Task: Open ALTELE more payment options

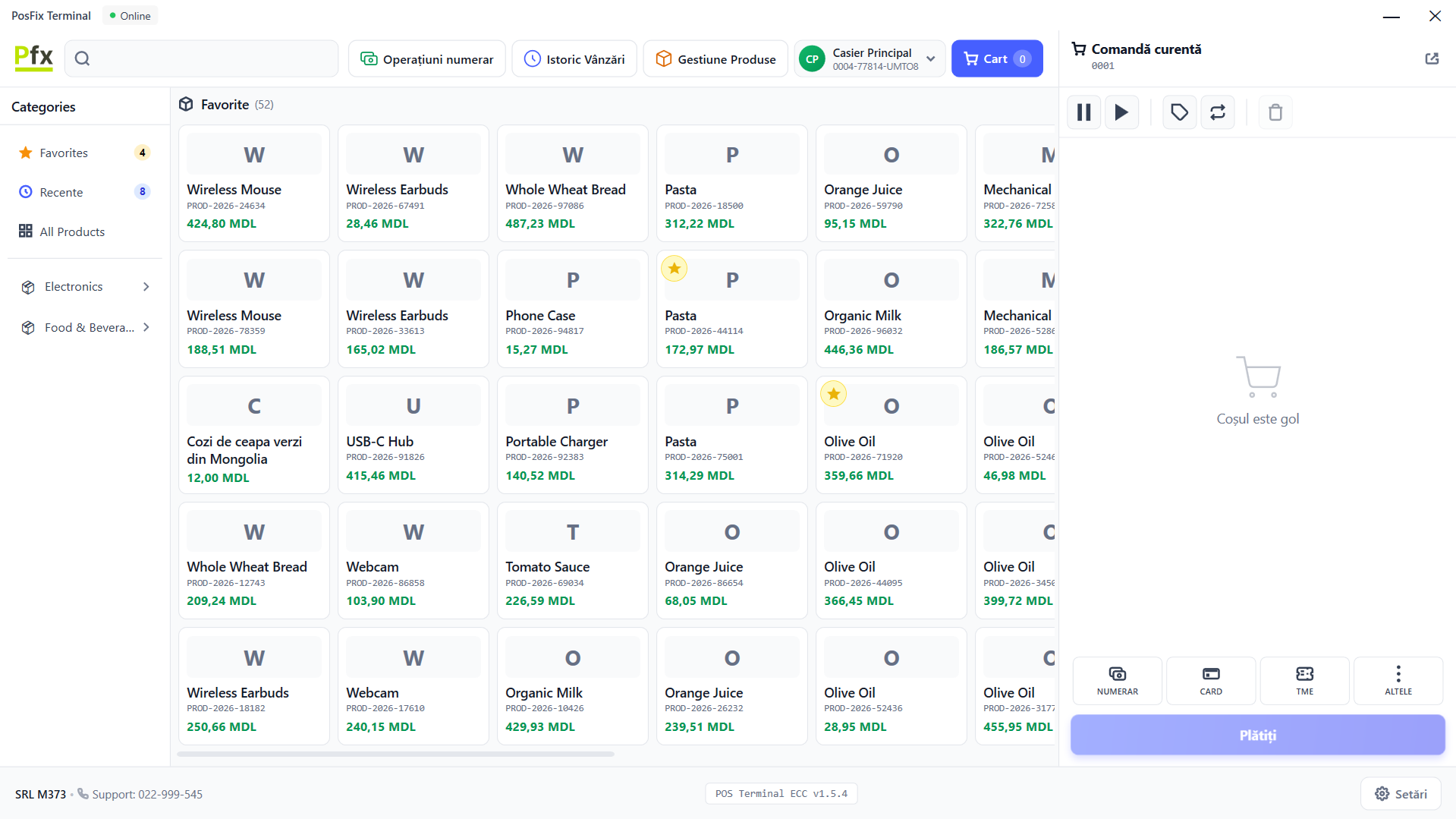Action: click(x=1398, y=680)
